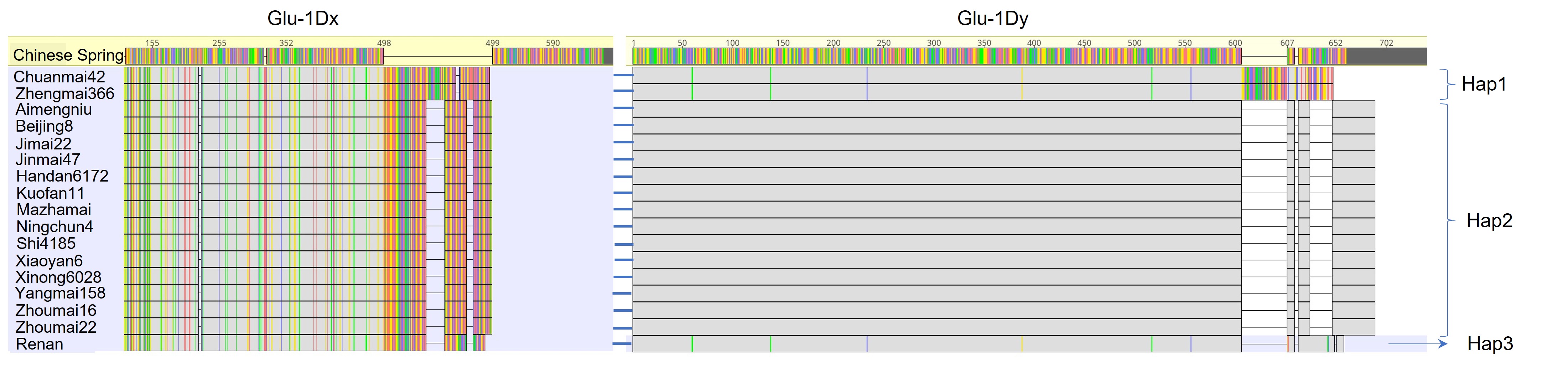Screen dimensions: 1568x367
Task: Click the Glu-1Dx panel title
Action: (x=302, y=18)
